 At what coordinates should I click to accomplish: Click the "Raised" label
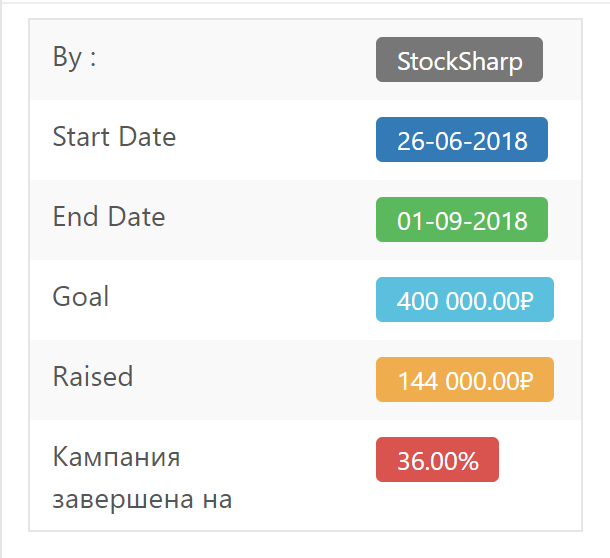93,377
